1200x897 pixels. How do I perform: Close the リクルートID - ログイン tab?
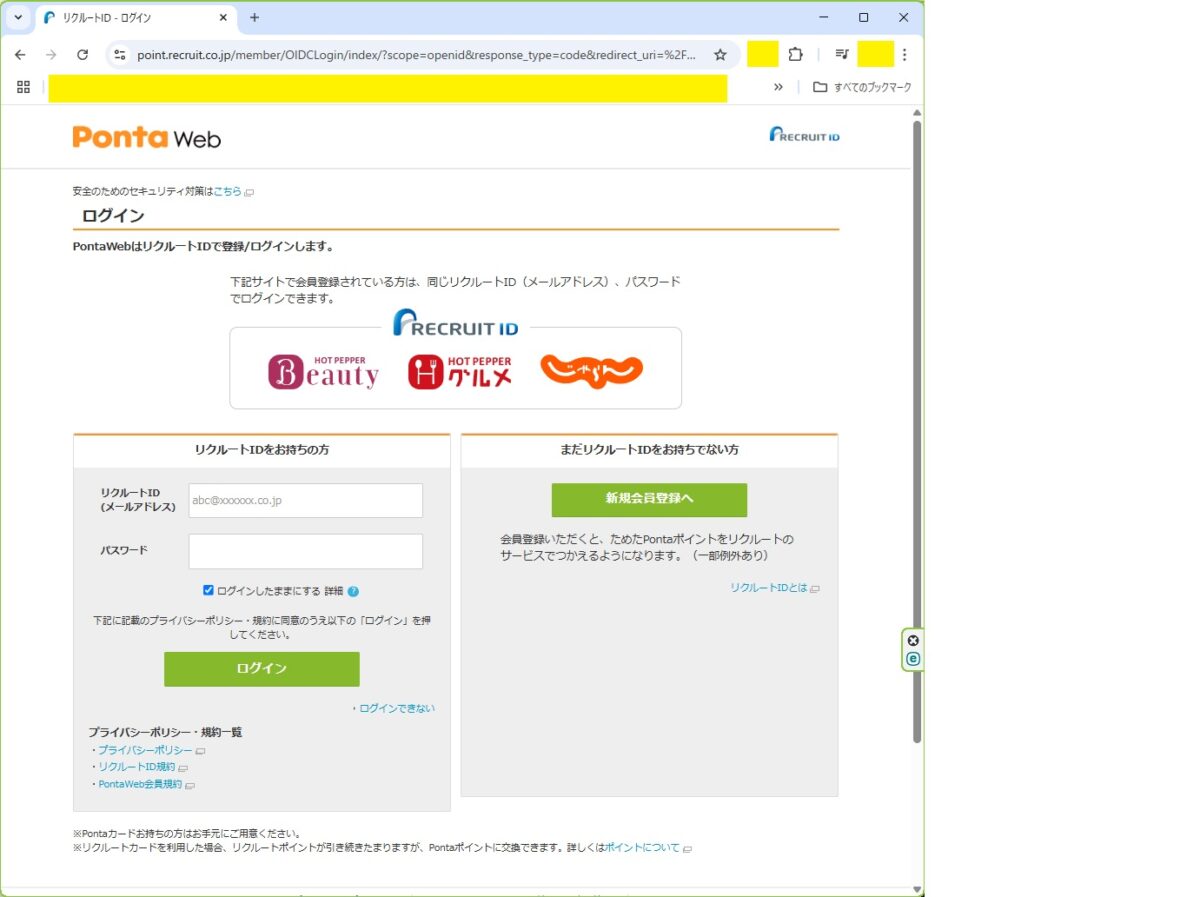click(x=222, y=18)
